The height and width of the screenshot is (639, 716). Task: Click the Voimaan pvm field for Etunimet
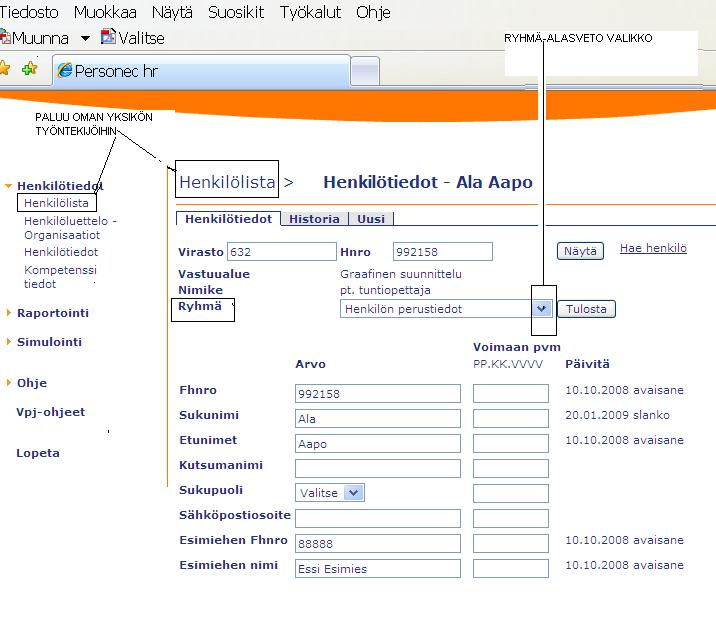(511, 444)
